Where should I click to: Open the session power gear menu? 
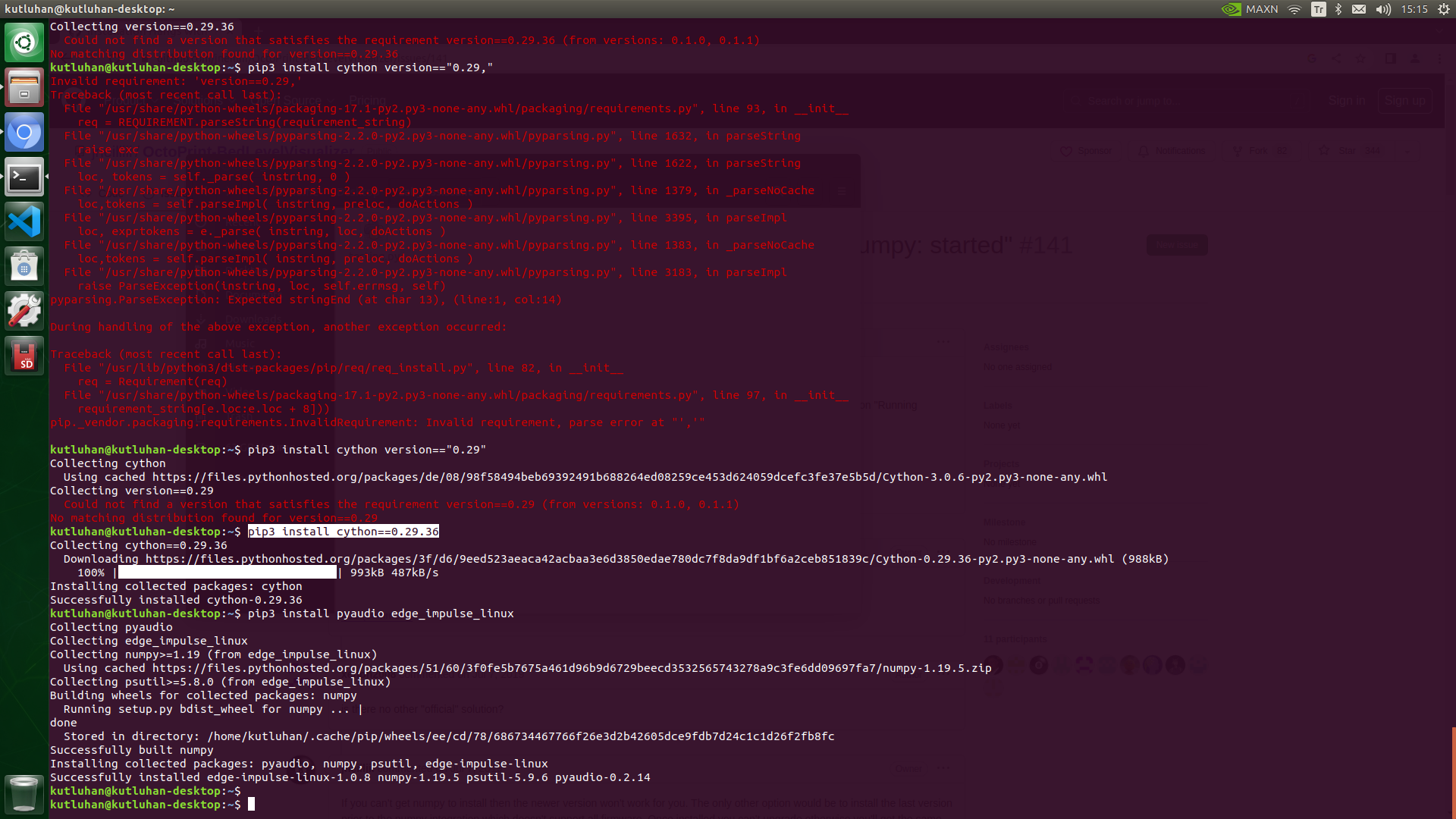coord(1444,9)
